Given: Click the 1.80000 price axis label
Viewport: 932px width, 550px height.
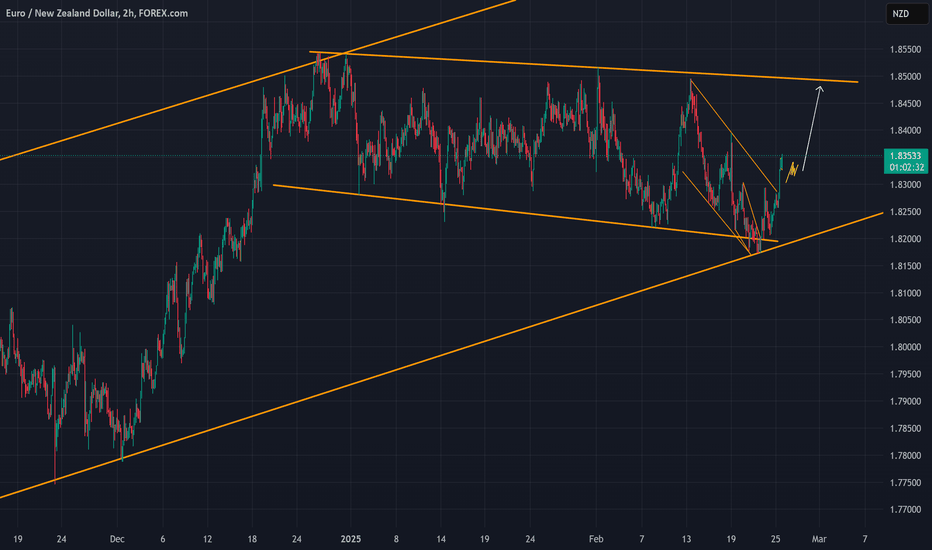Looking at the screenshot, I should pos(905,347).
